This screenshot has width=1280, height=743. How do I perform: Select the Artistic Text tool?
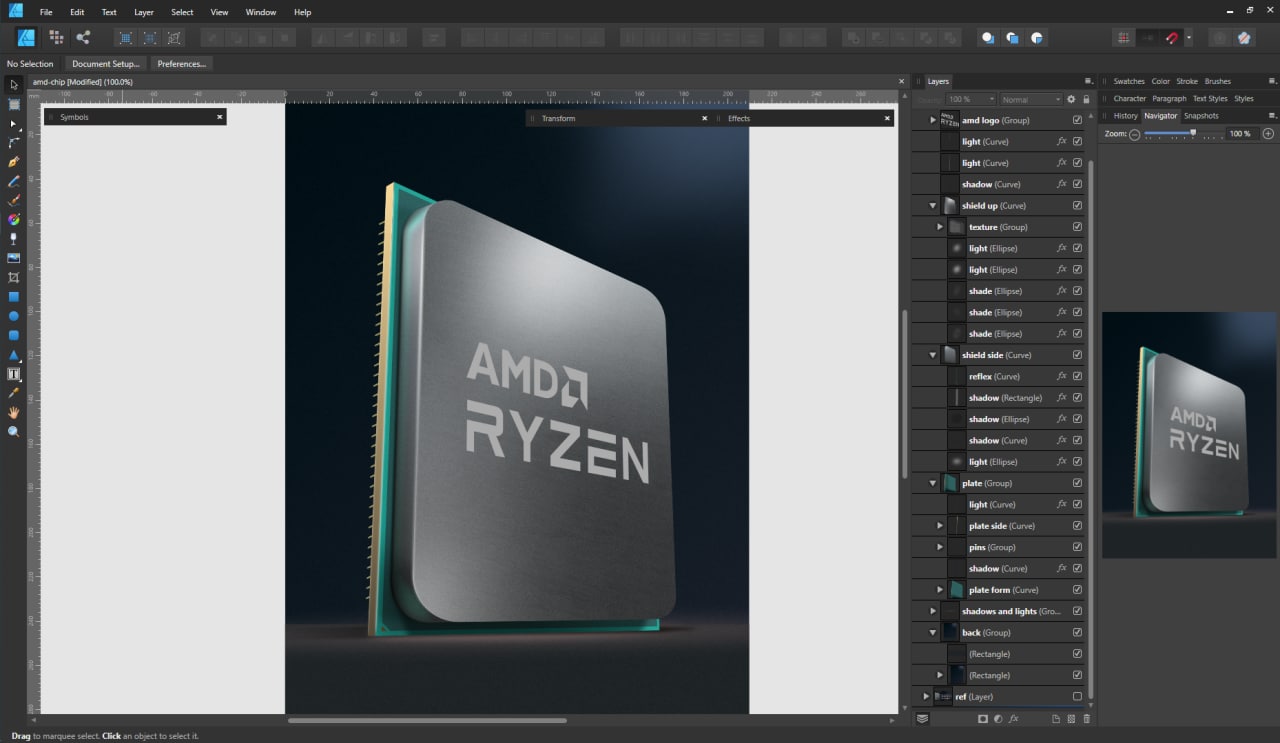[x=14, y=374]
